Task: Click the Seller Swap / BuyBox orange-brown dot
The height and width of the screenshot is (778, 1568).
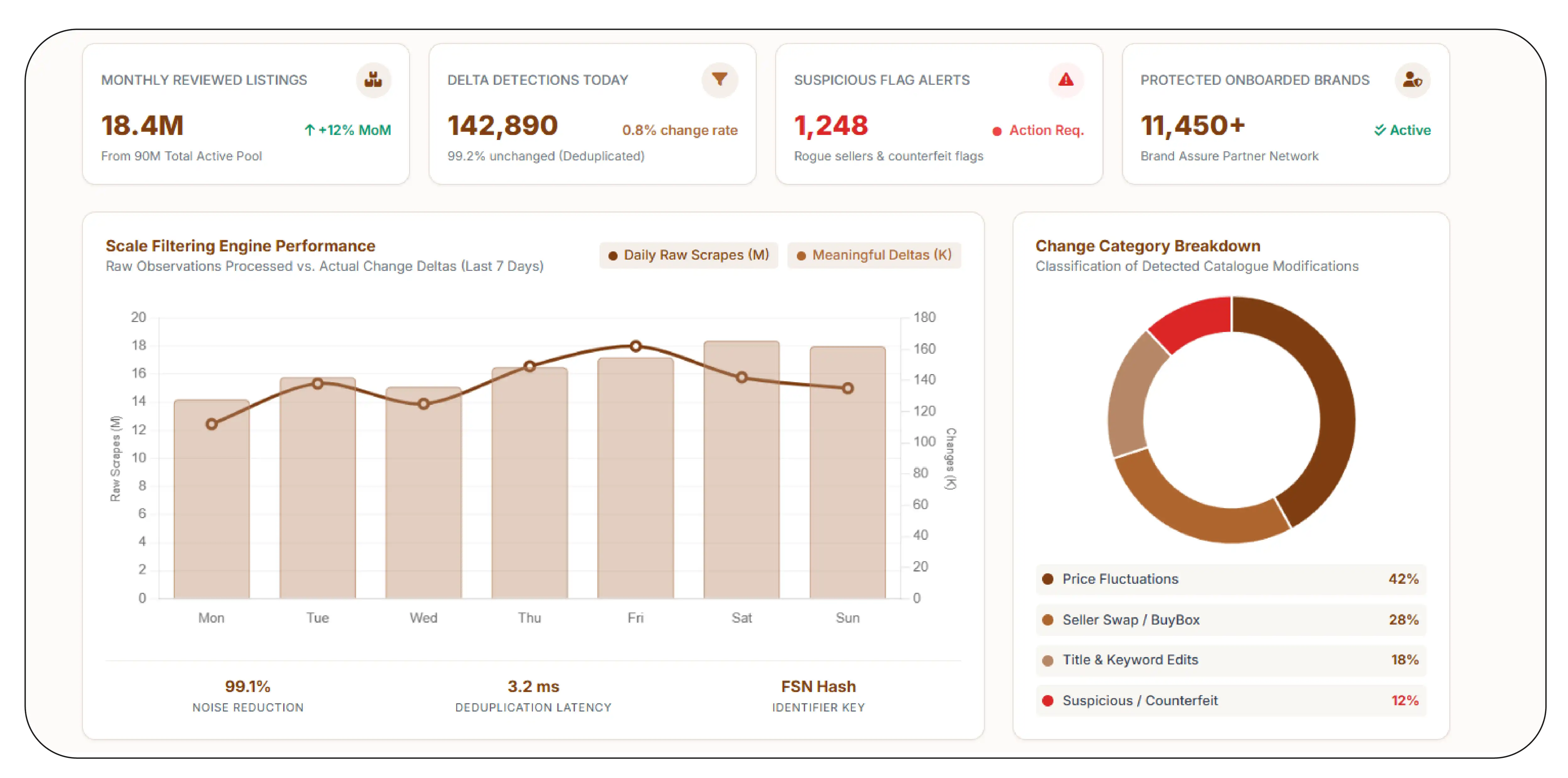Action: point(1047,620)
